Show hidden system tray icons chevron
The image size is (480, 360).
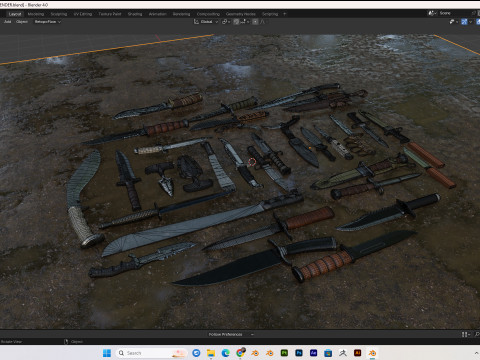(x=476, y=353)
